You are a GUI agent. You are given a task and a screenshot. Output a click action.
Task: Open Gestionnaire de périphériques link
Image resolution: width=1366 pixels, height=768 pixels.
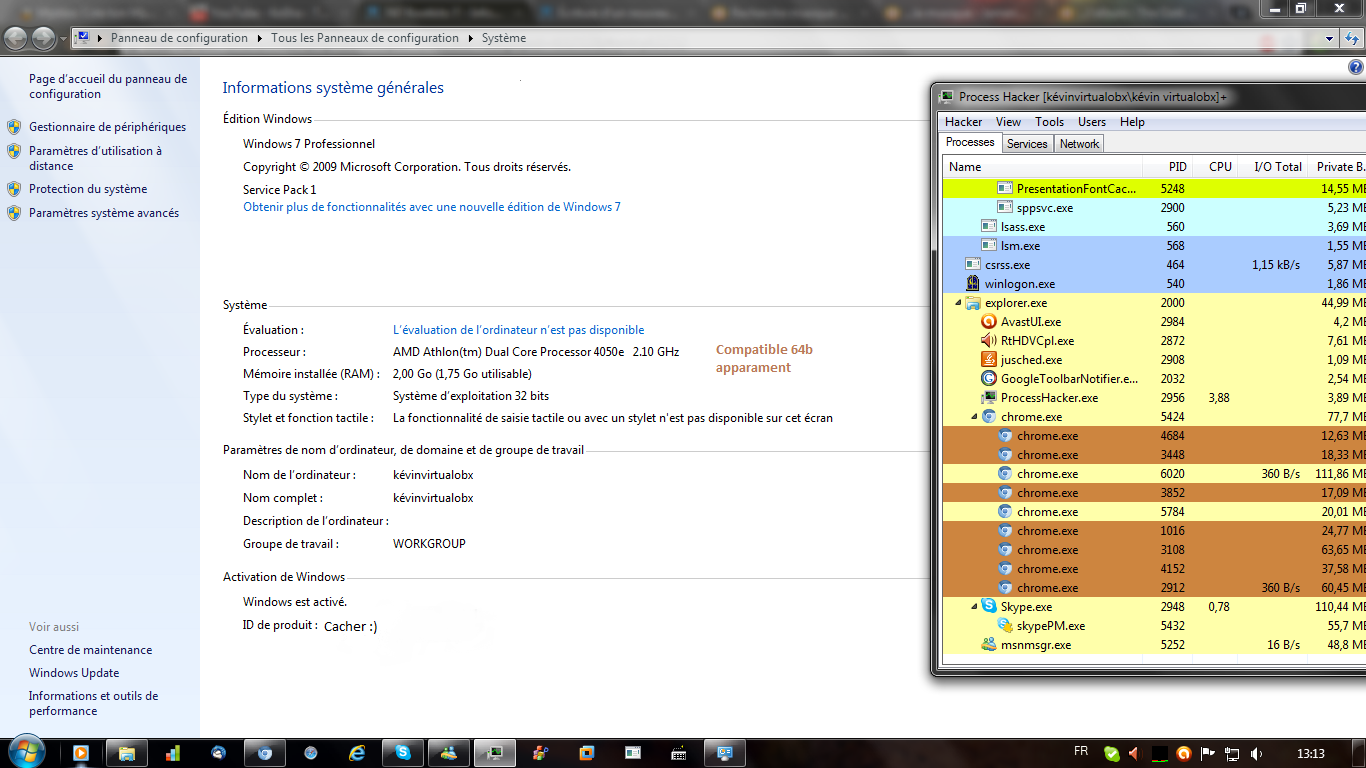(x=108, y=127)
